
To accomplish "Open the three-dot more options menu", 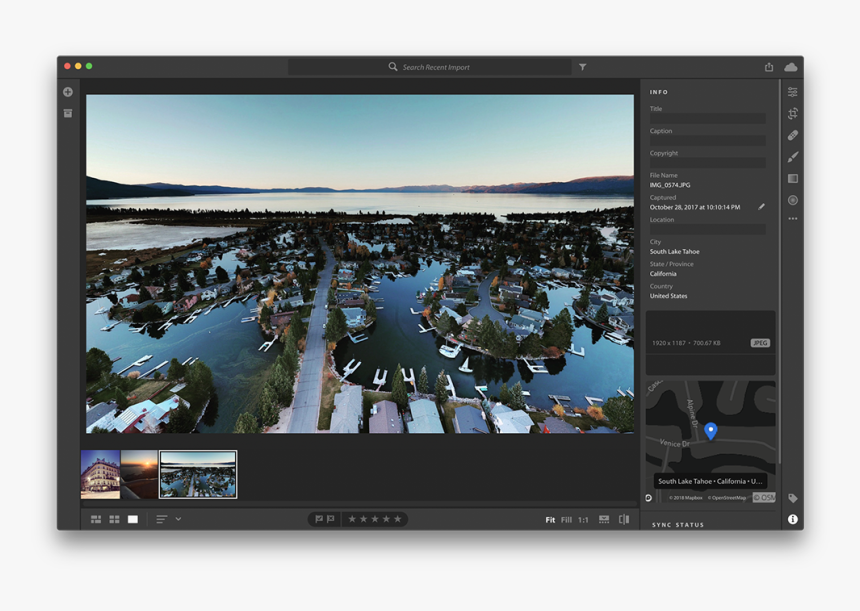I will click(793, 219).
